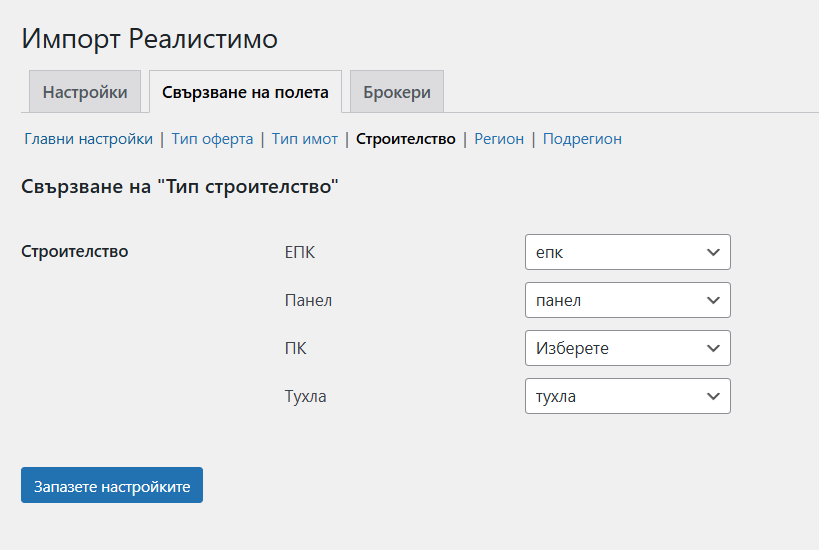Viewport: 819px width, 550px height.
Task: Expand the ПК dropdown showing Изберете
Action: [627, 348]
